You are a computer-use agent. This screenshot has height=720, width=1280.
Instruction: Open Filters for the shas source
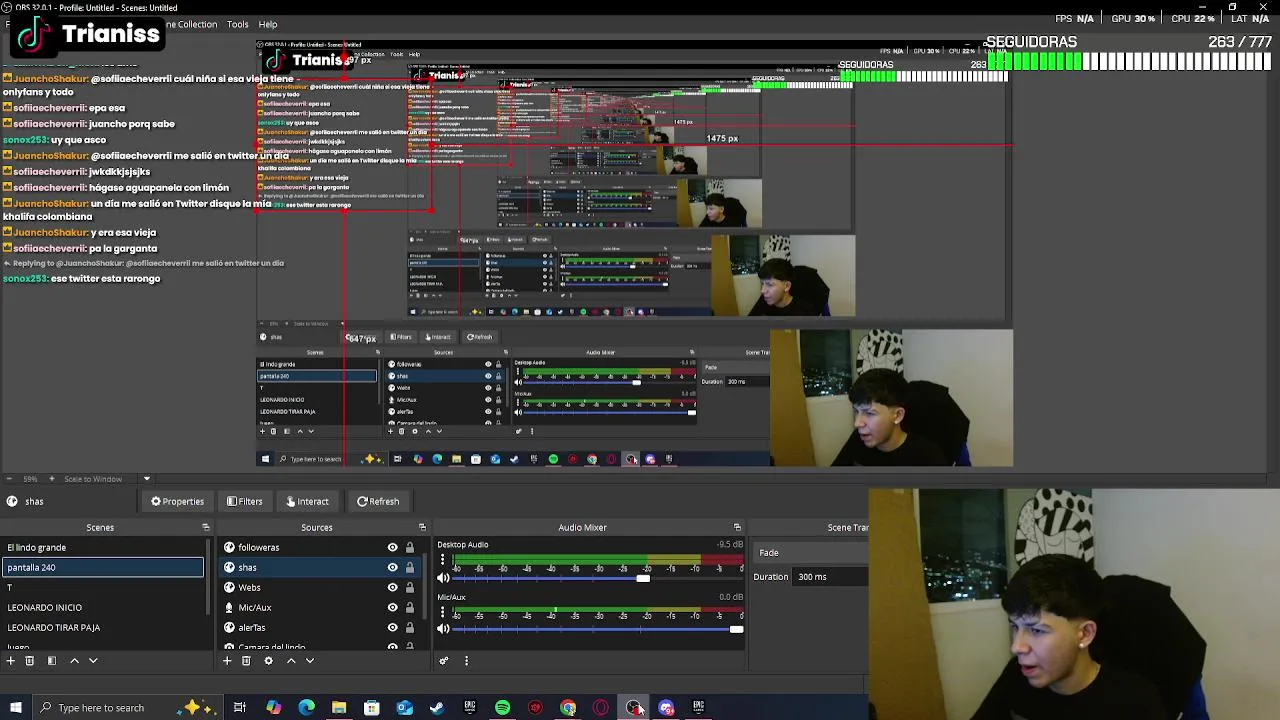pos(244,501)
